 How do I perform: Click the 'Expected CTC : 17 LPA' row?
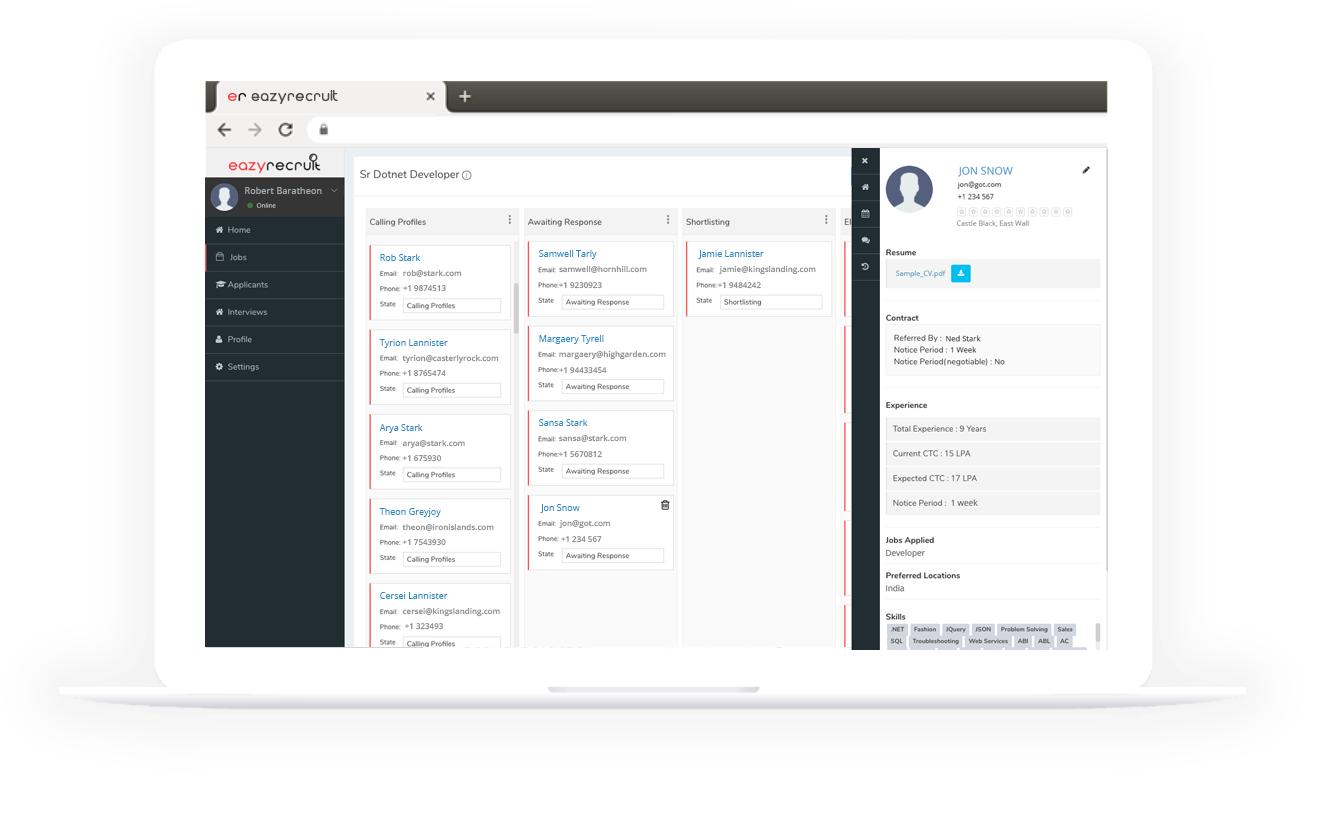(x=993, y=478)
